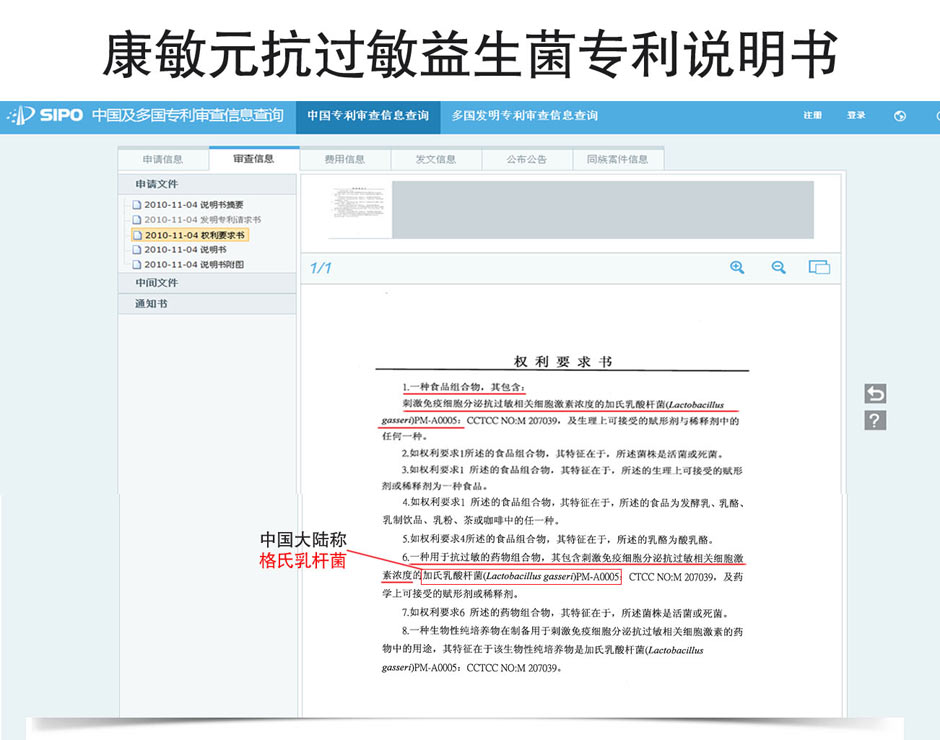This screenshot has width=940, height=740.
Task: Click the claim line starting with 1.一种食品组合物
Action: 463,387
